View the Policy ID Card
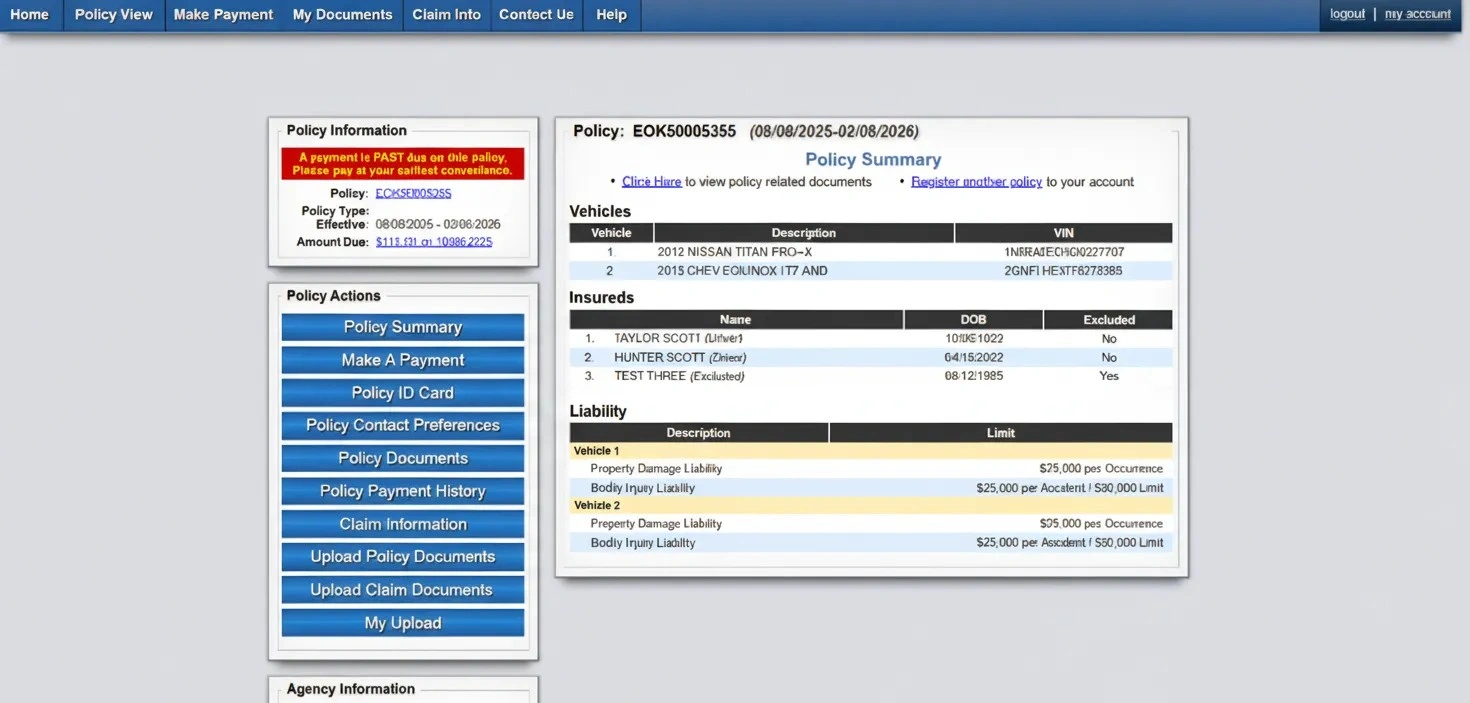The height and width of the screenshot is (703, 1470). pos(402,393)
